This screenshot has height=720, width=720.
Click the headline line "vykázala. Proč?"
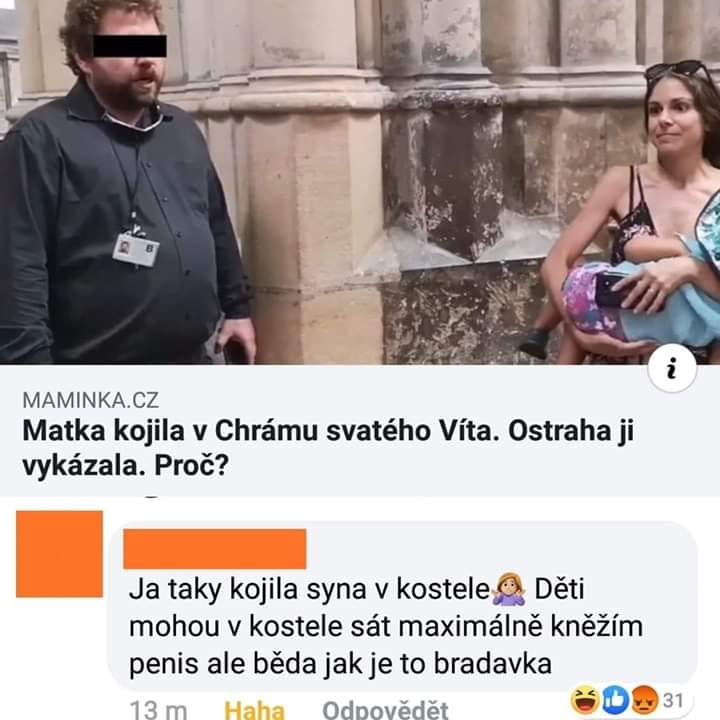[x=125, y=467]
